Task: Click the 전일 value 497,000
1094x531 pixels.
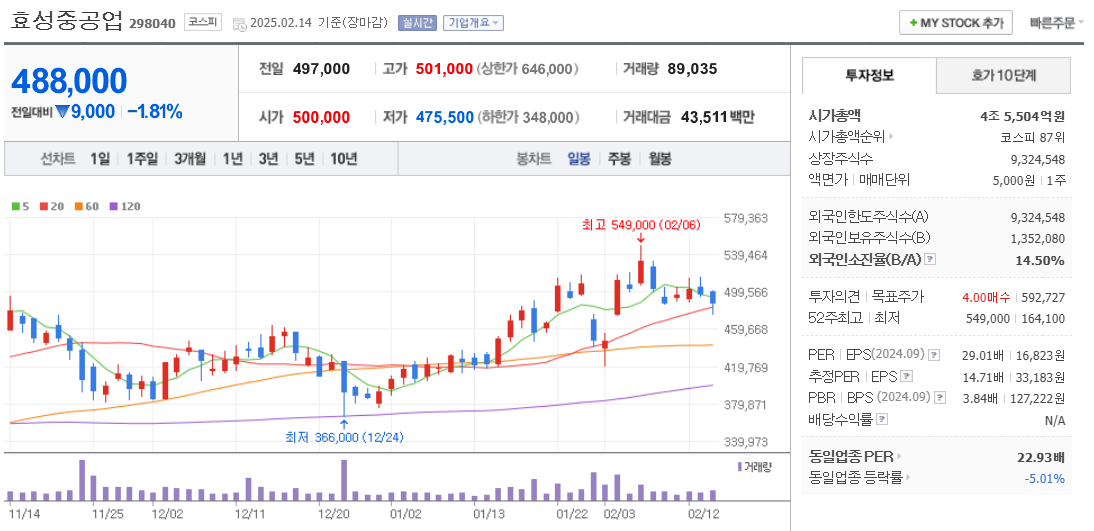Action: tap(321, 69)
